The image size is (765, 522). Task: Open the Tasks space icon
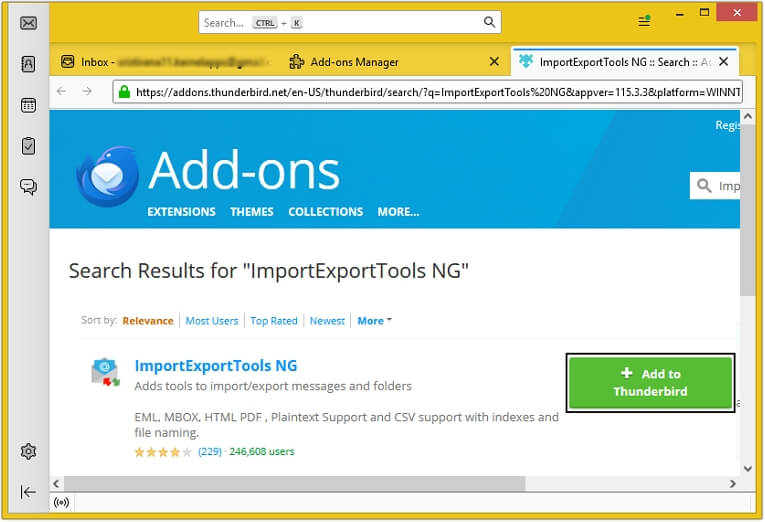click(28, 146)
